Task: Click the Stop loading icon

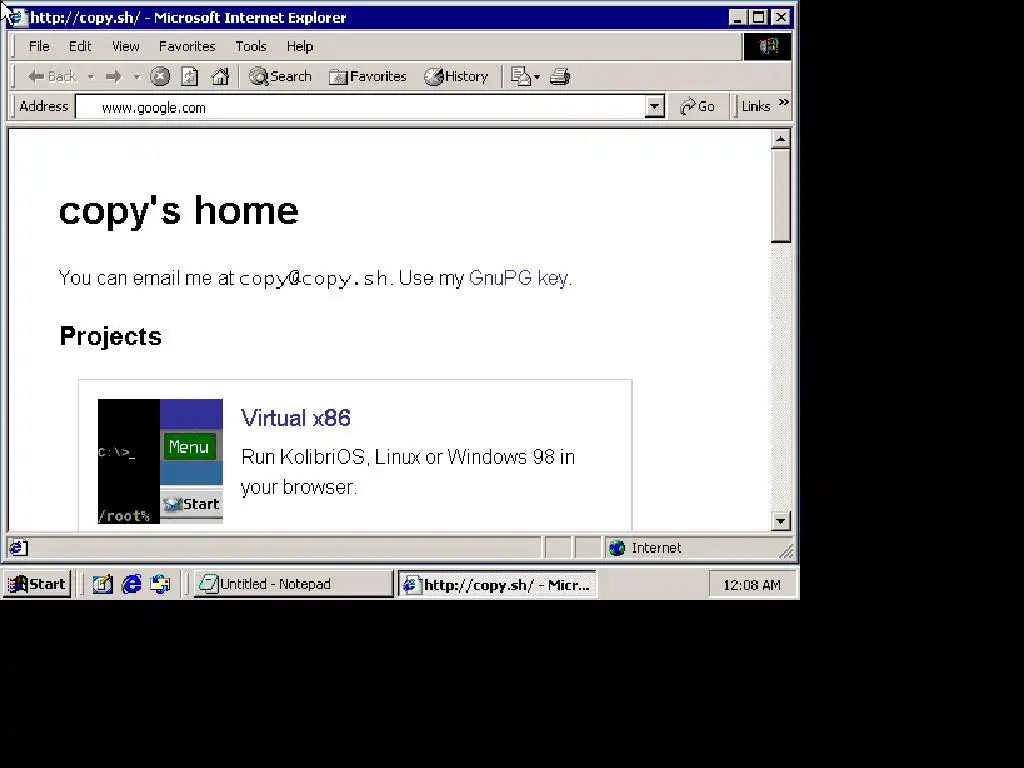Action: [160, 76]
